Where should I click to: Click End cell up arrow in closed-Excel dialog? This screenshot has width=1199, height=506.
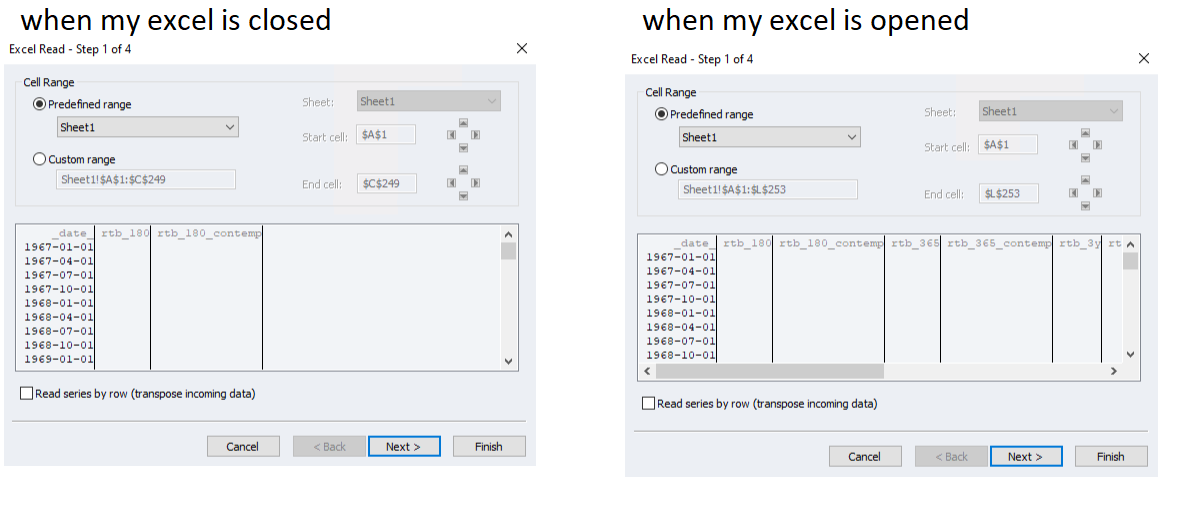[463, 170]
